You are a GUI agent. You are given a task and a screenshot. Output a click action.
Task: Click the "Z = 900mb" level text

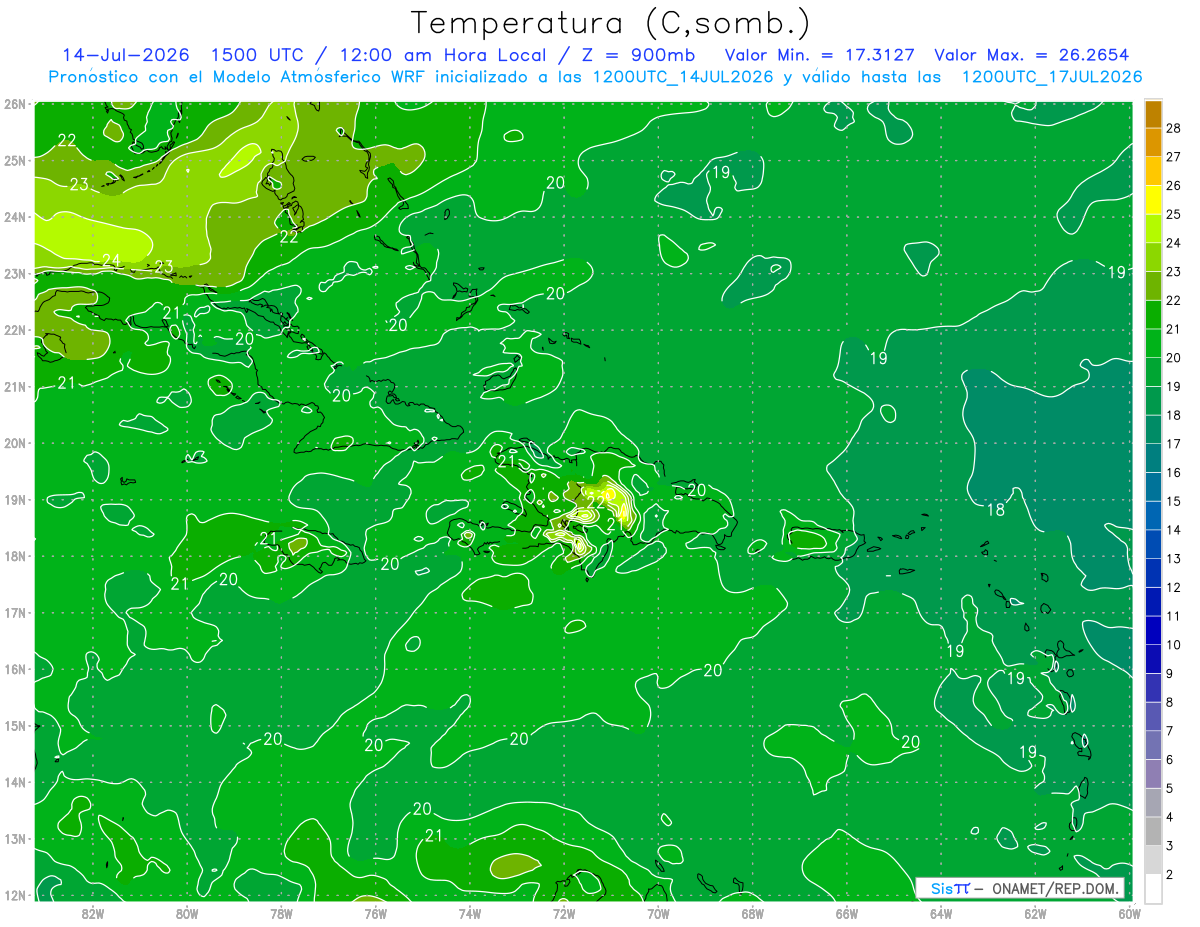[x=632, y=55]
